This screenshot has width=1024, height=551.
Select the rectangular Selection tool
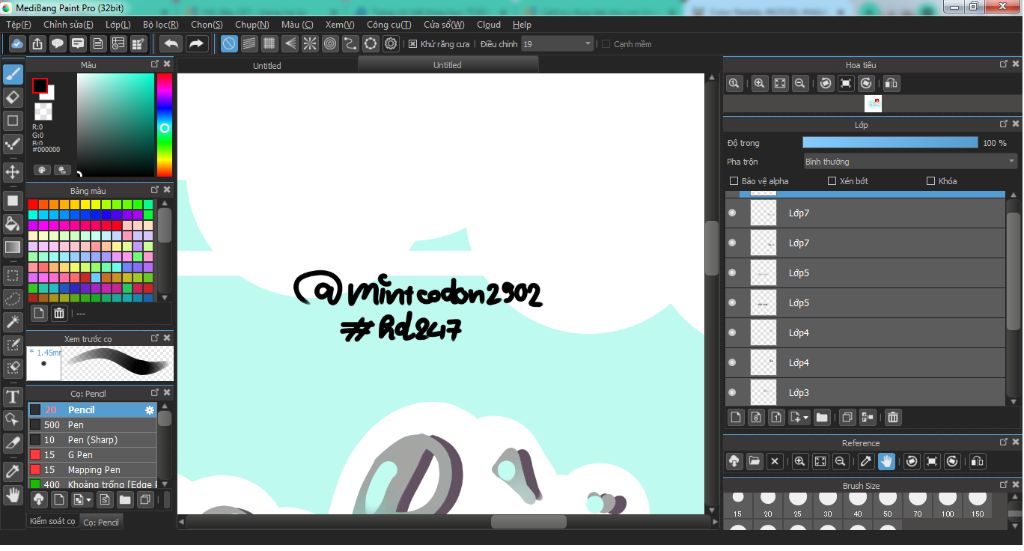pyautogui.click(x=12, y=275)
